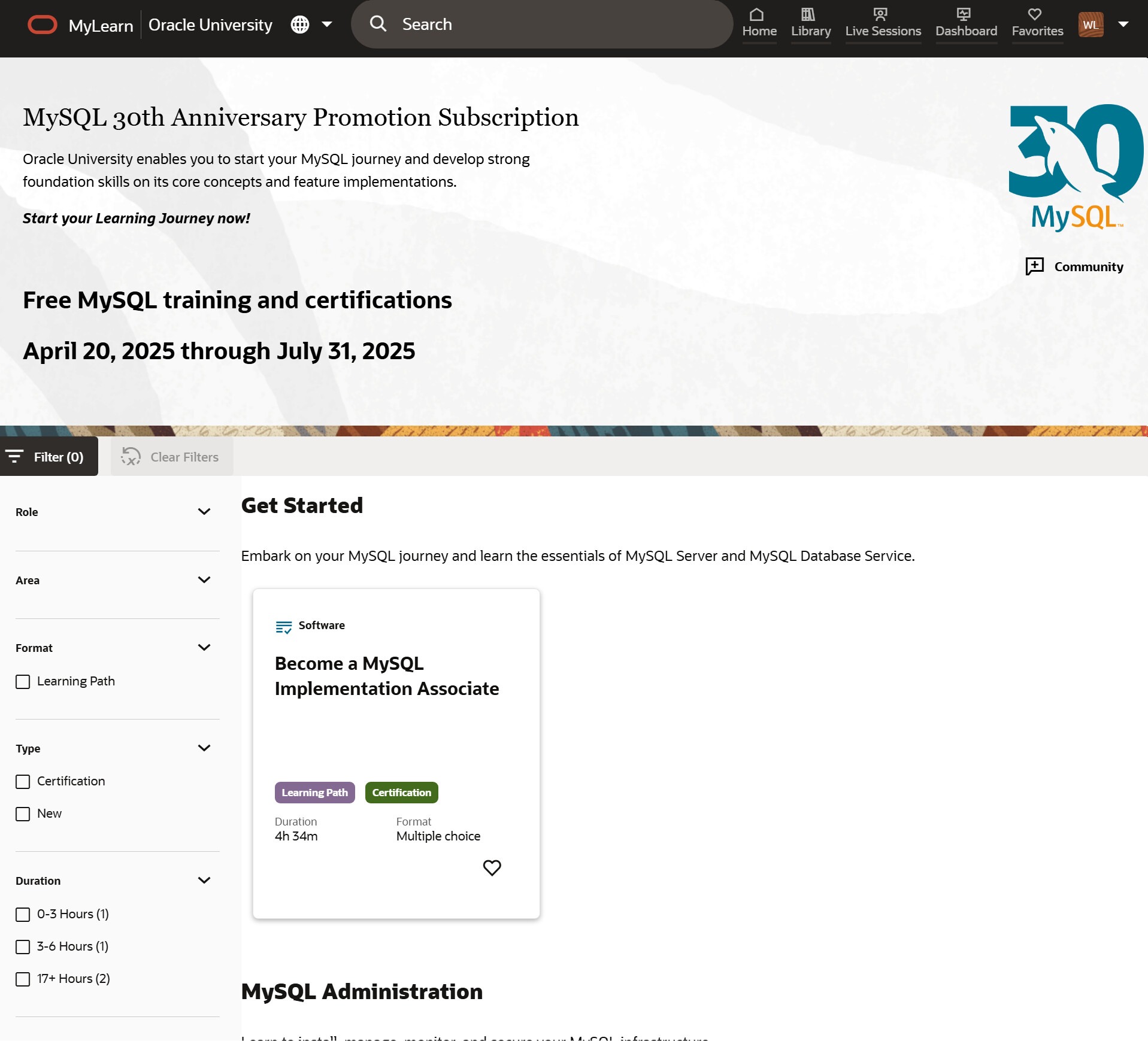1148x1041 pixels.
Task: Click the MySQL 30th anniversary logo
Action: click(x=1076, y=168)
